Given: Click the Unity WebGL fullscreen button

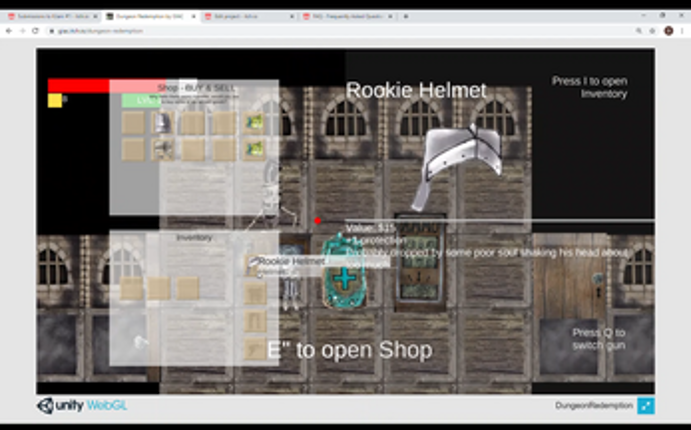Looking at the screenshot, I should tap(646, 406).
